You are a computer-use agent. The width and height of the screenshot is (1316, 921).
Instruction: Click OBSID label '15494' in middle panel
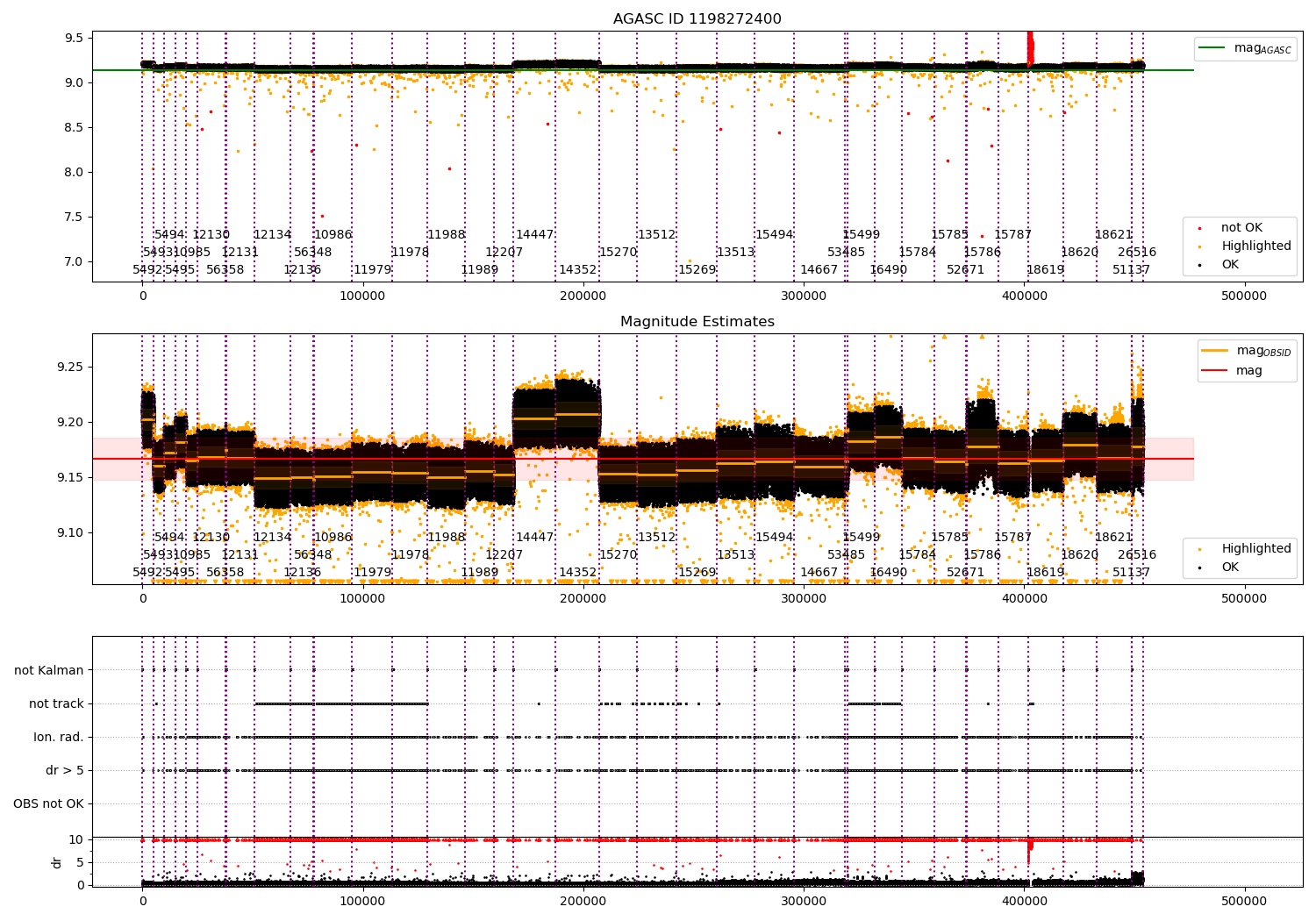tap(774, 538)
